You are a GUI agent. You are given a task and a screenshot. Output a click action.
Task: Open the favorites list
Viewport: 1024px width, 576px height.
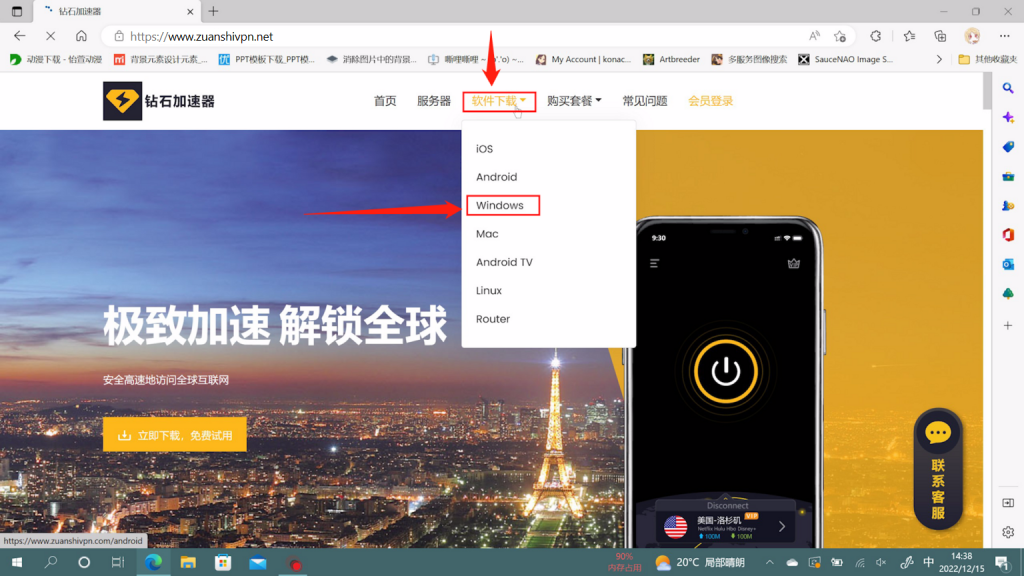[909, 36]
